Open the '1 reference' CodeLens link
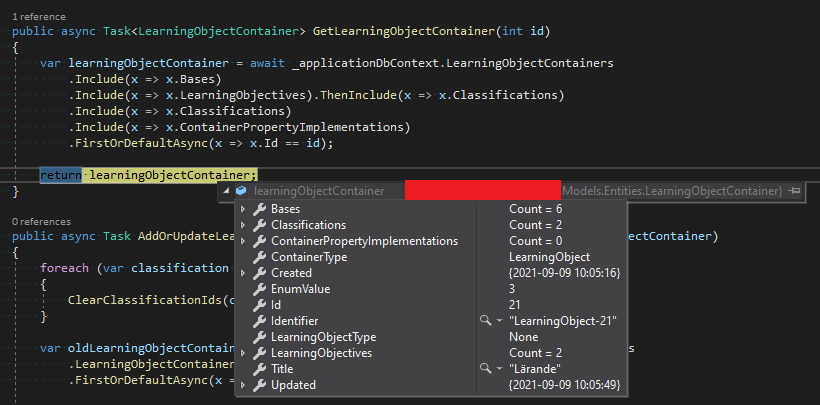This screenshot has width=820, height=405. tap(39, 17)
